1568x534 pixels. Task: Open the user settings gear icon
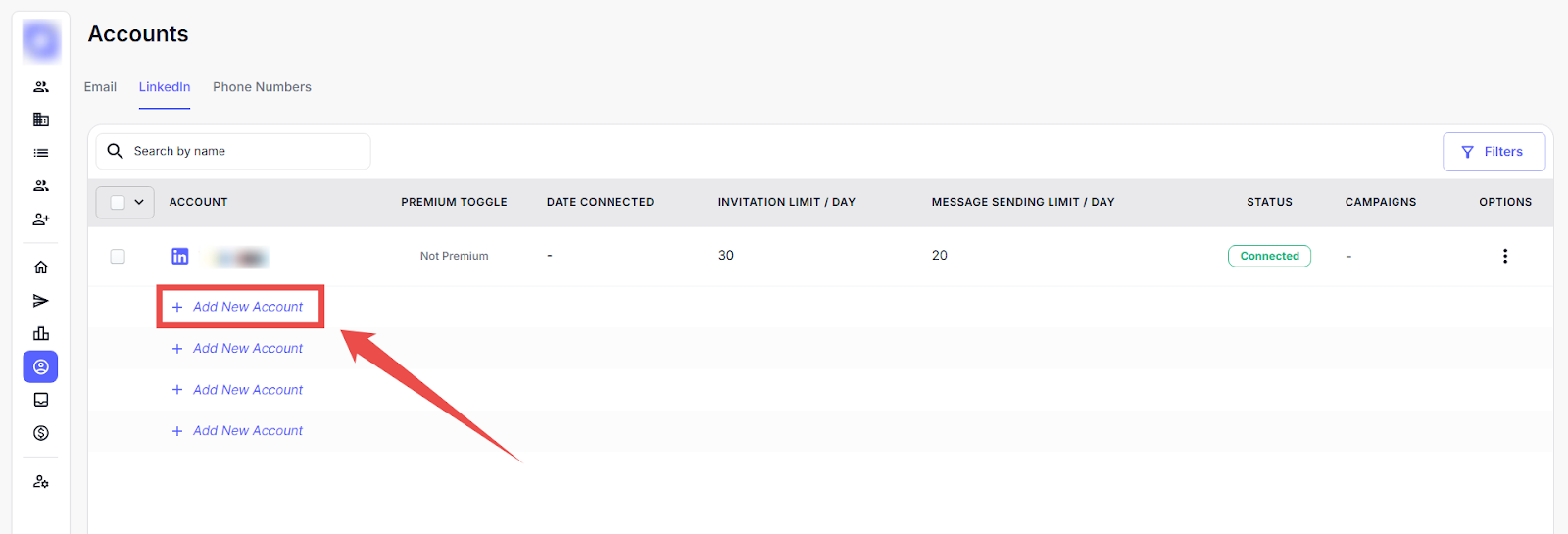(x=41, y=482)
